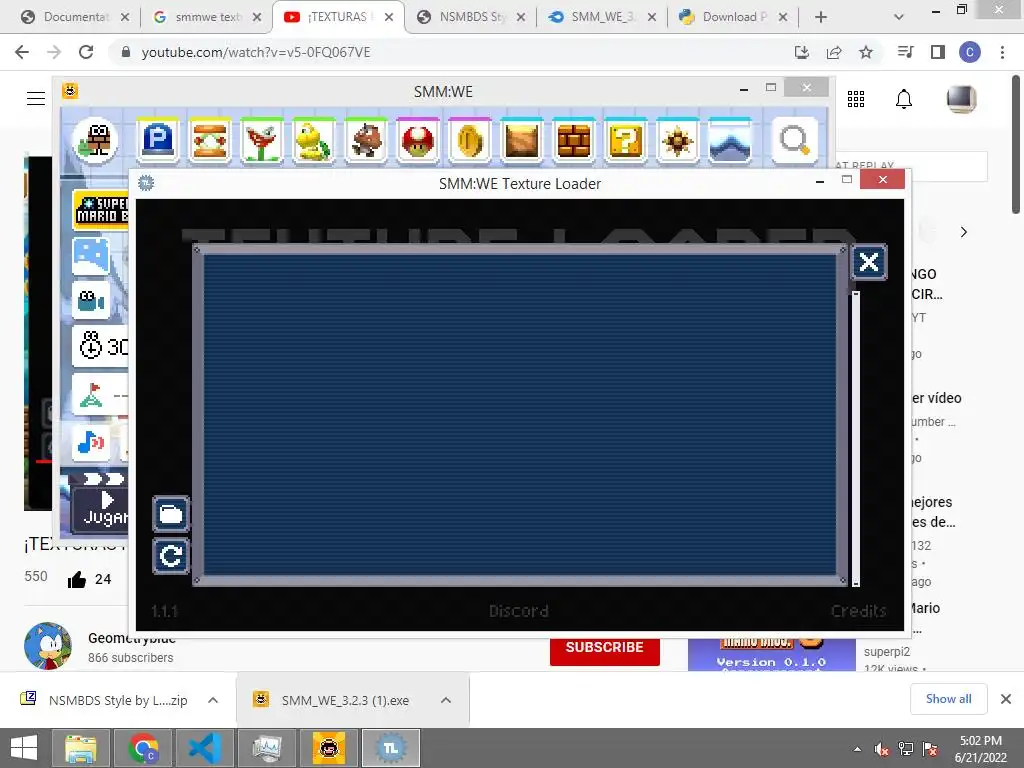This screenshot has height=768, width=1024.
Task: Open the Chrome profile C avatar
Action: click(x=970, y=52)
